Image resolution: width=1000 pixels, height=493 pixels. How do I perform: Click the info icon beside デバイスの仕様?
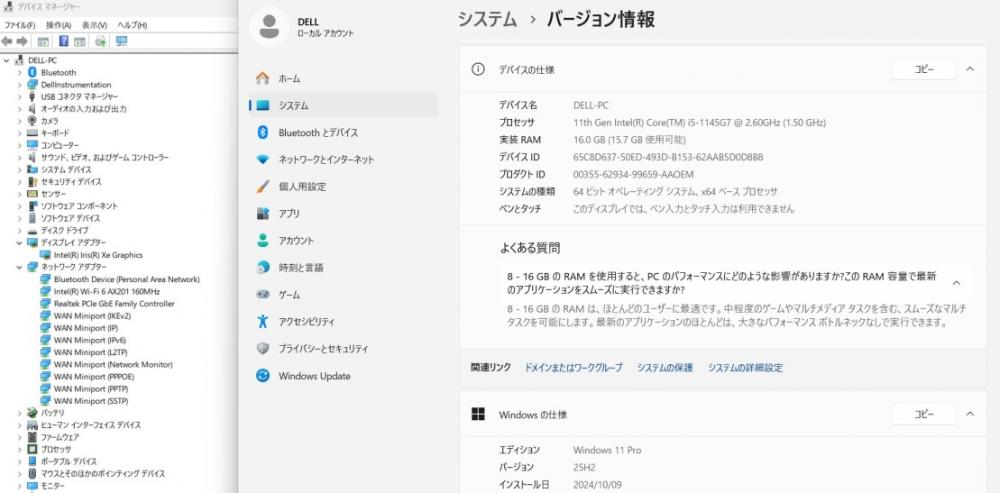[478, 70]
